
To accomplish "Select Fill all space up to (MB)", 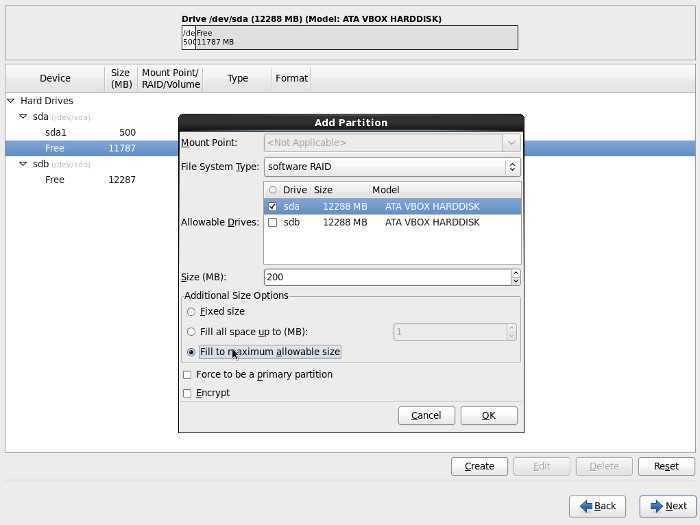I will (x=191, y=332).
